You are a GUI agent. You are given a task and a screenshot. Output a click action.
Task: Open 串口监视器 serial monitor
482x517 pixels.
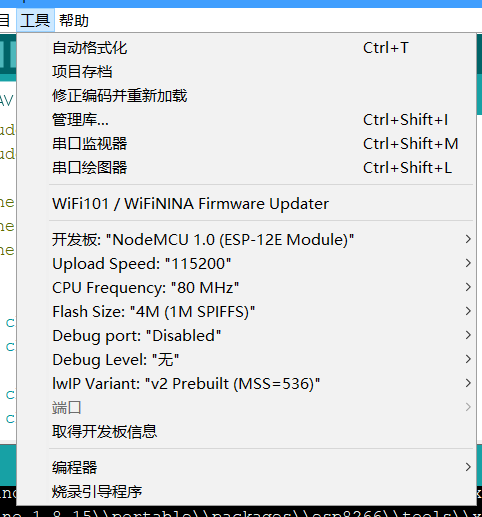click(x=246, y=144)
